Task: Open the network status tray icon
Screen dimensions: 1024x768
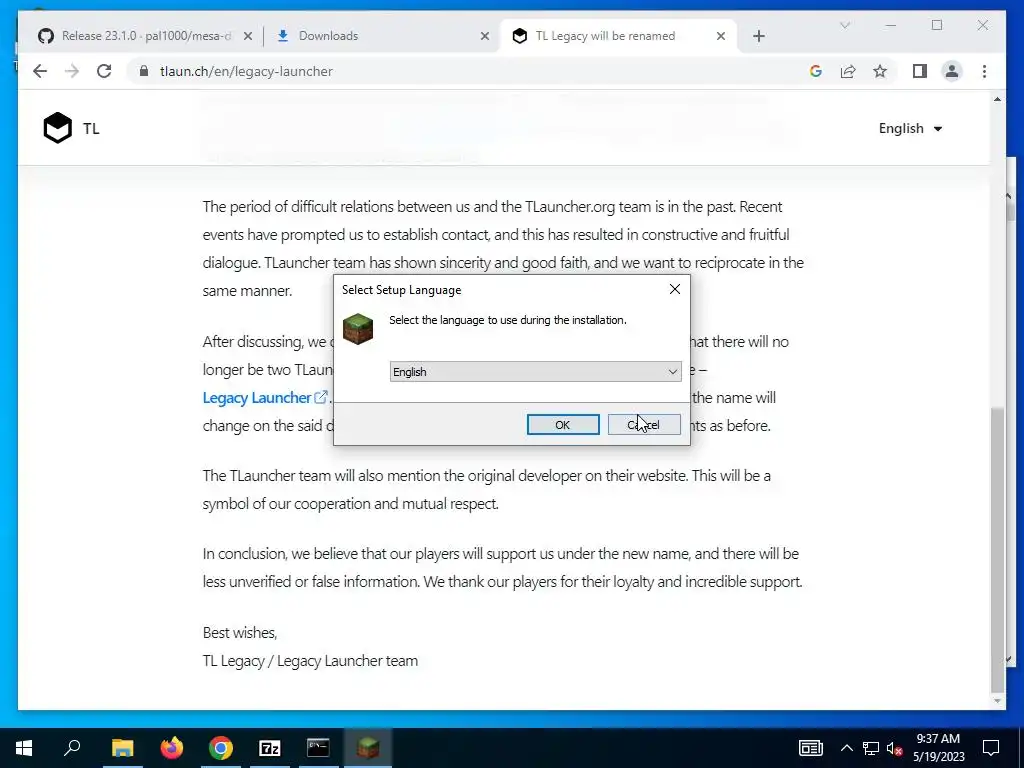Action: (871, 748)
